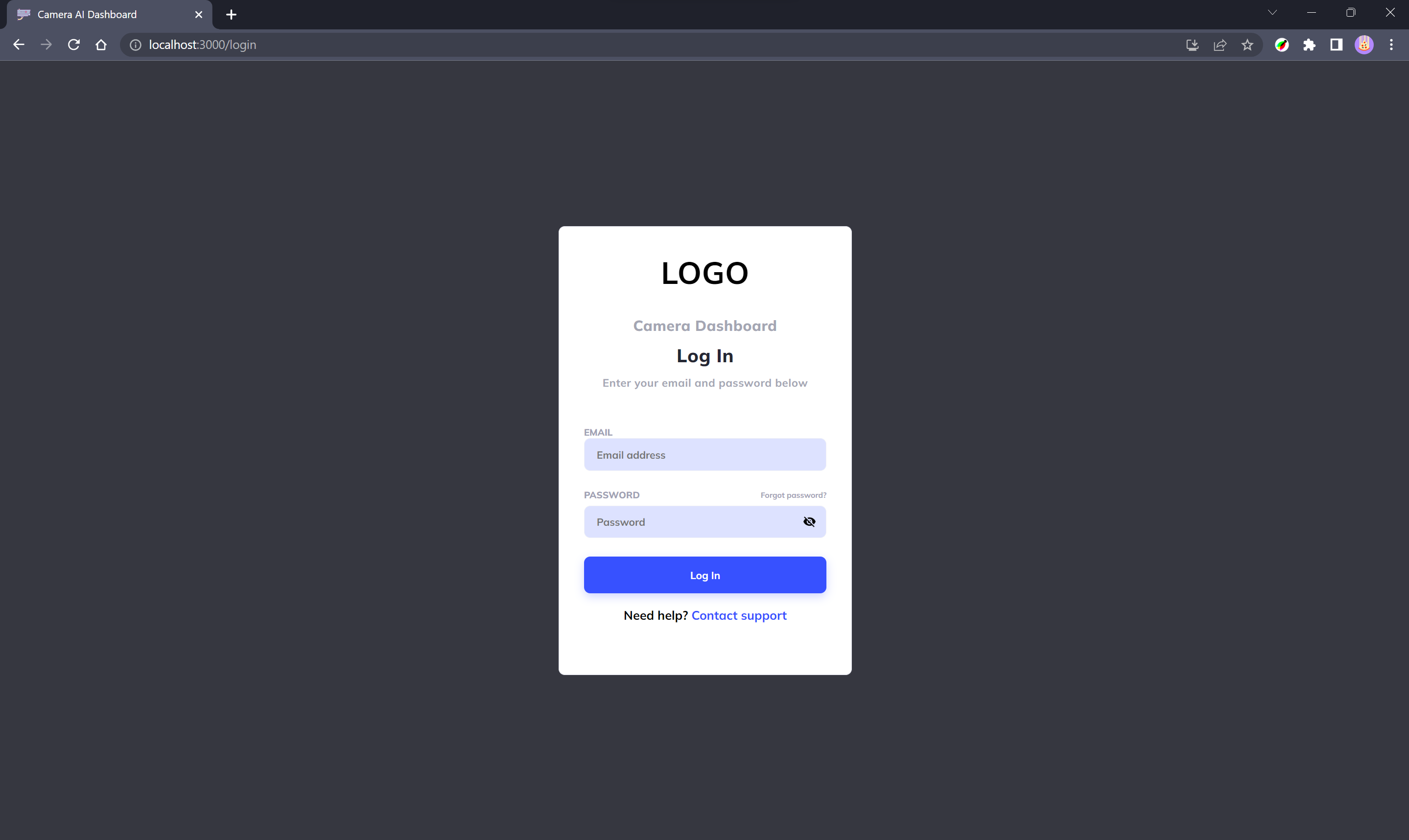Click the Forgot password? link

(793, 495)
